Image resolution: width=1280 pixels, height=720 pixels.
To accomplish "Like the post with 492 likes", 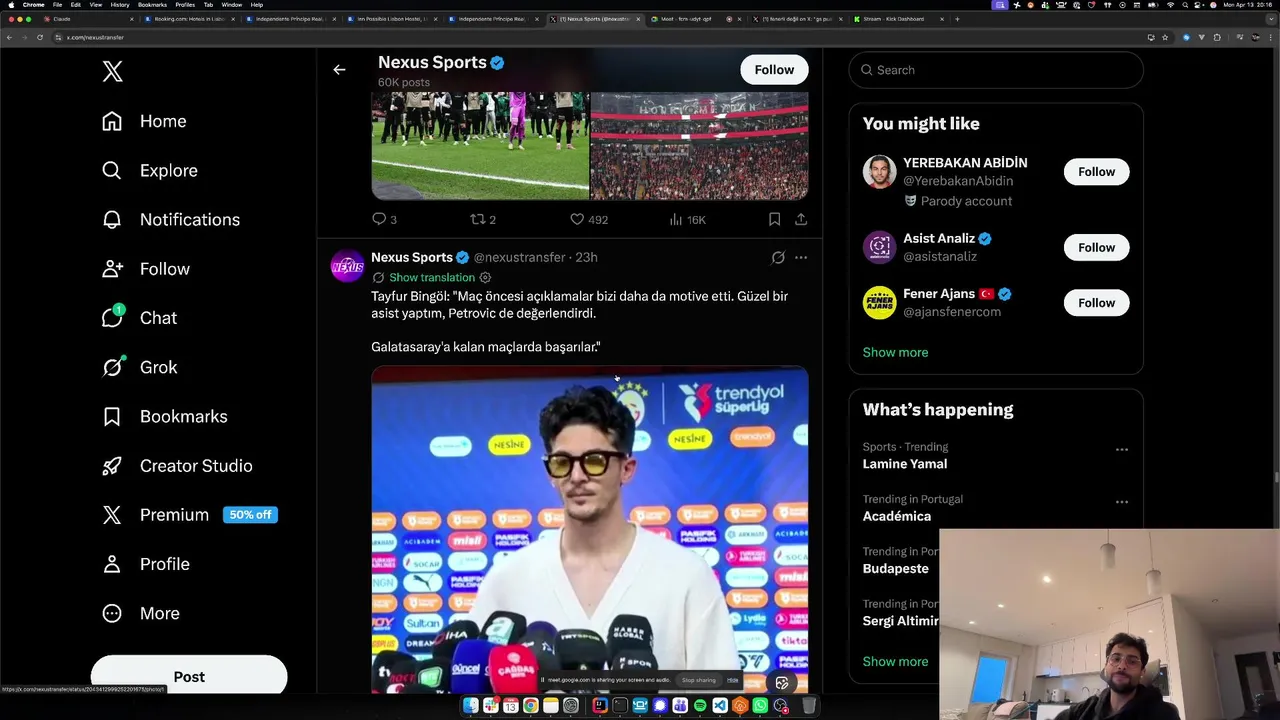I will 588,219.
